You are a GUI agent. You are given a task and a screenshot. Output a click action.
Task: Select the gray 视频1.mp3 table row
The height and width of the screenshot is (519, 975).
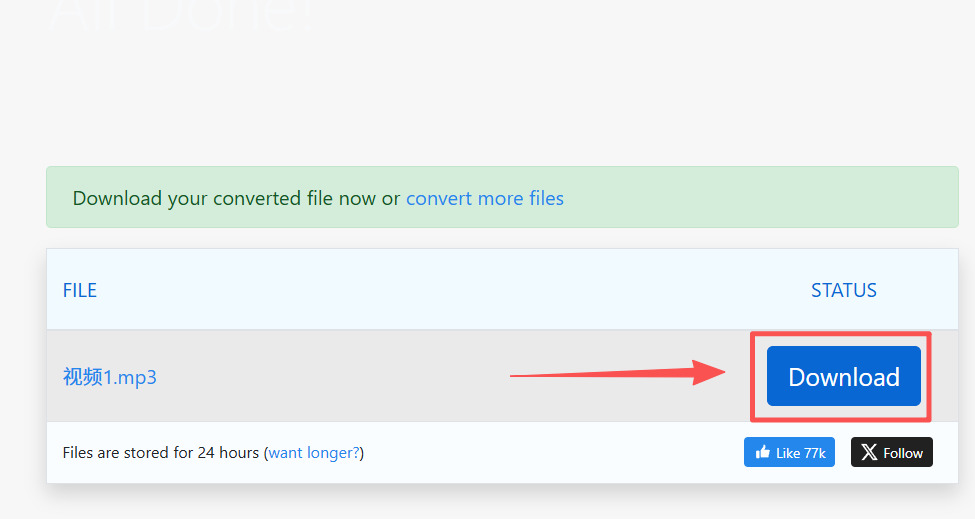click(x=502, y=376)
